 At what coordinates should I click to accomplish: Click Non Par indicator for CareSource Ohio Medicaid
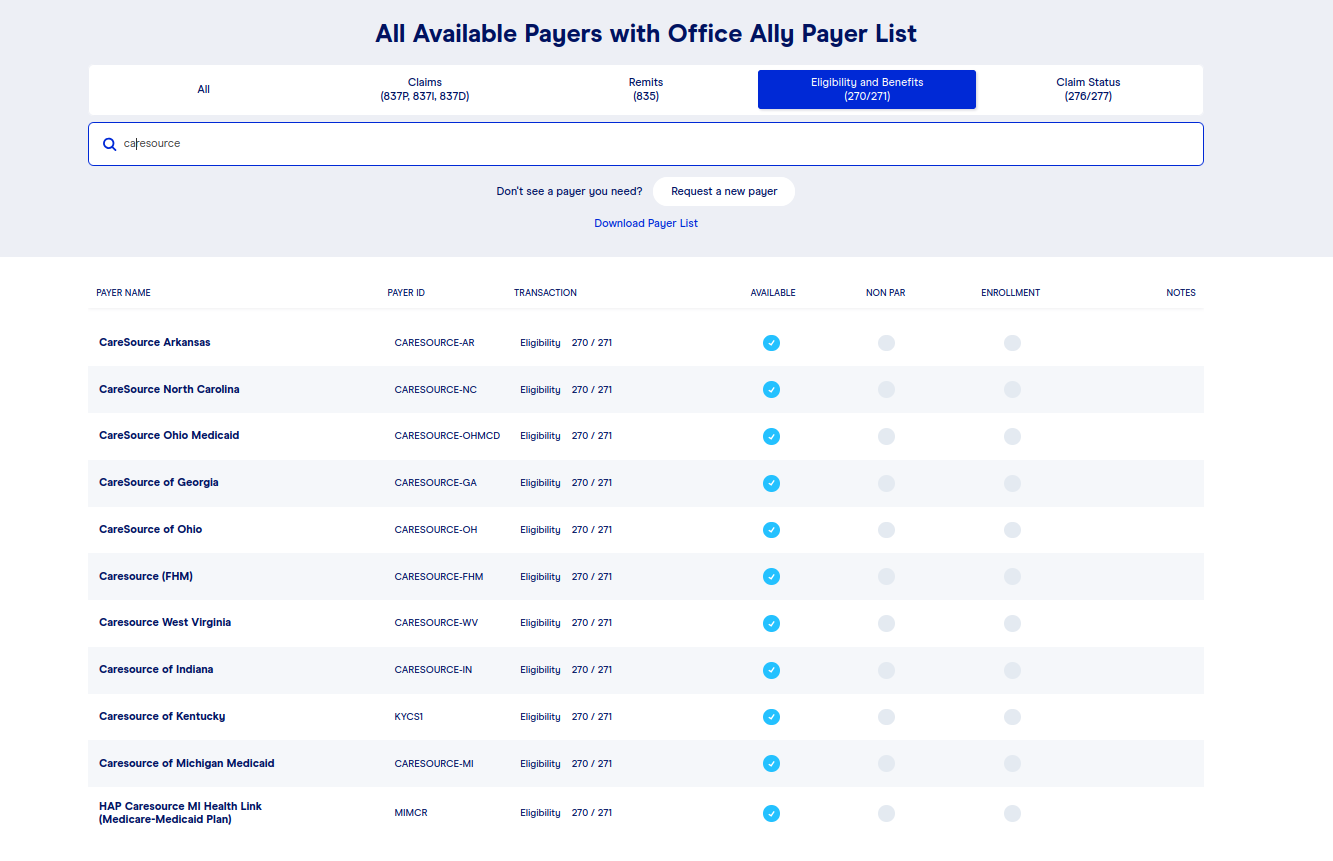[886, 436]
